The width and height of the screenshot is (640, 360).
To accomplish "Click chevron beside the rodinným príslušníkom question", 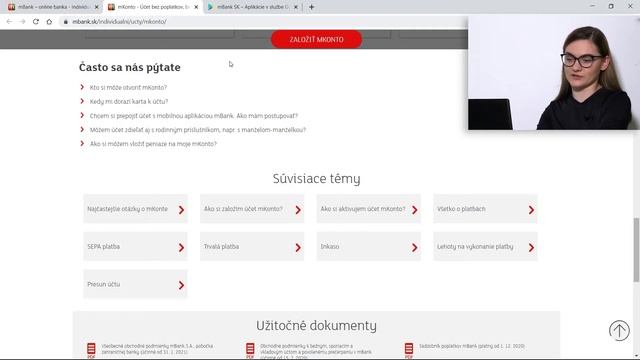I will click(82, 129).
